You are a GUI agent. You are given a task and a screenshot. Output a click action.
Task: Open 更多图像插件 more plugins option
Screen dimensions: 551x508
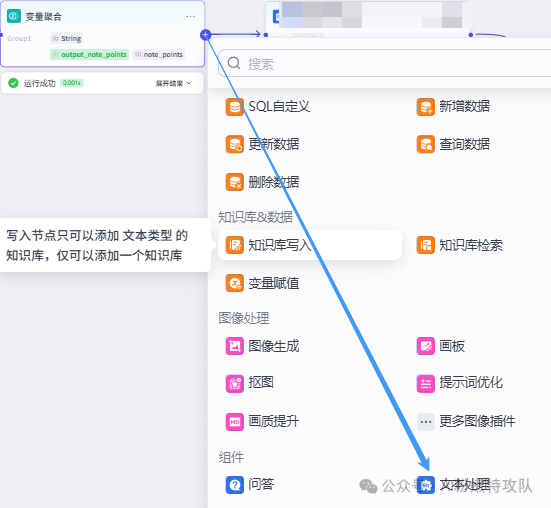tap(466, 422)
